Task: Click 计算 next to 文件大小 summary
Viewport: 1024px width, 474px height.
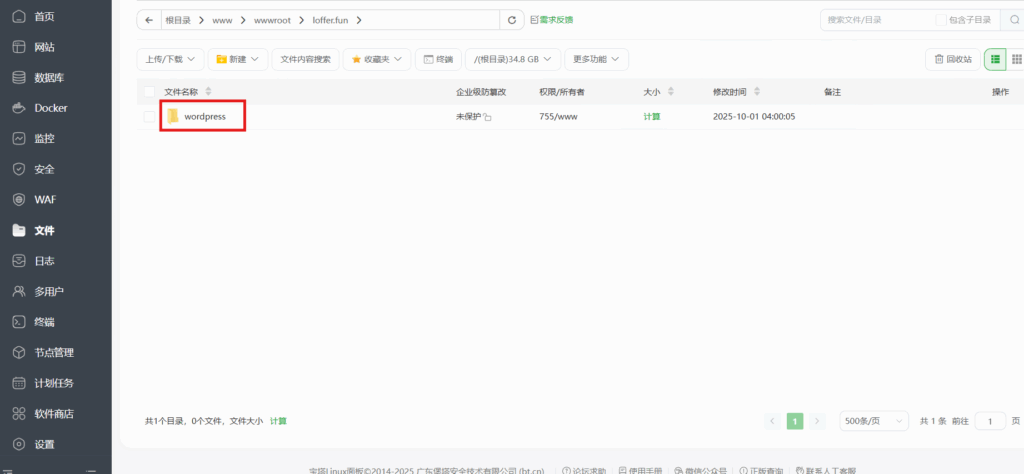Action: [x=278, y=421]
